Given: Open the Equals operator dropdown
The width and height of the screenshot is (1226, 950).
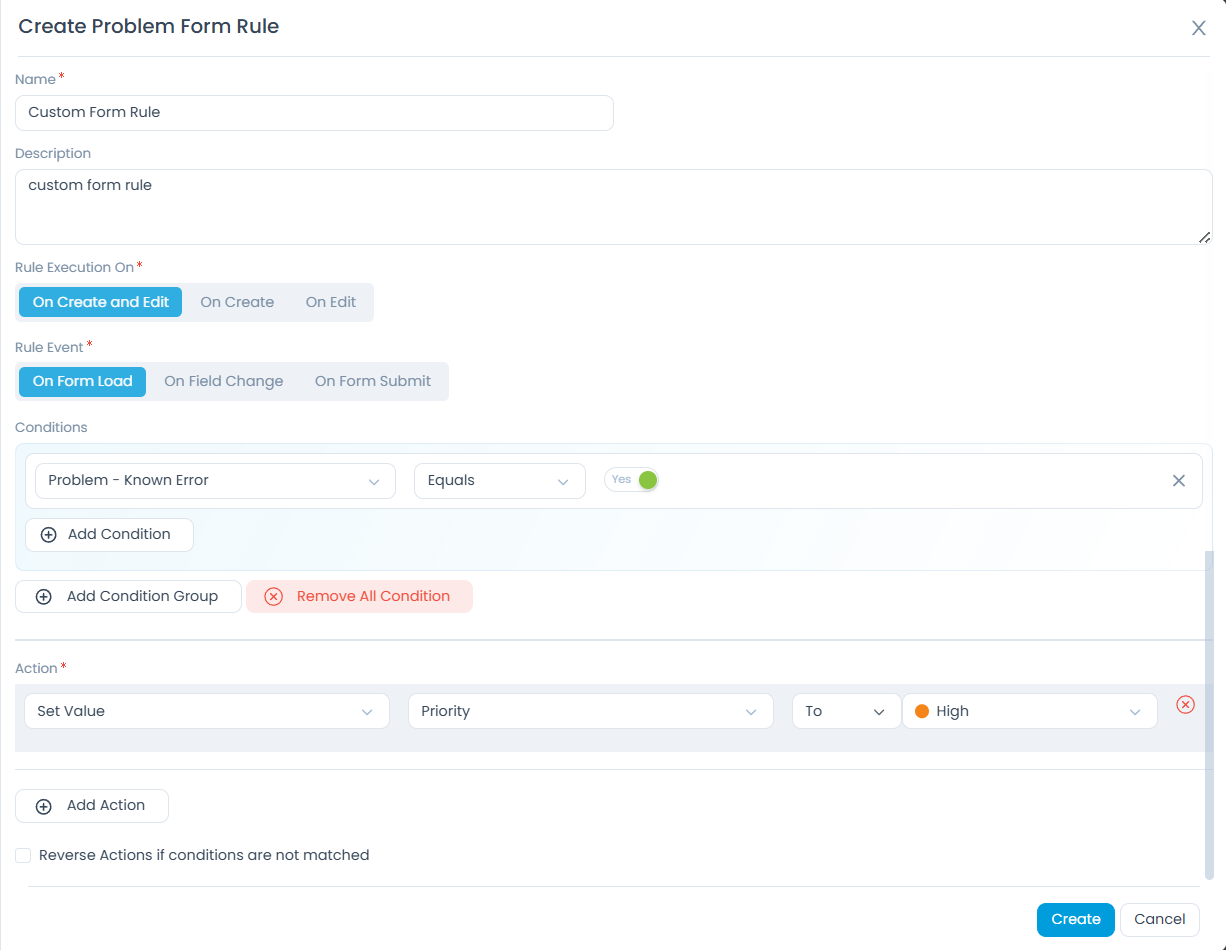Looking at the screenshot, I should (499, 480).
